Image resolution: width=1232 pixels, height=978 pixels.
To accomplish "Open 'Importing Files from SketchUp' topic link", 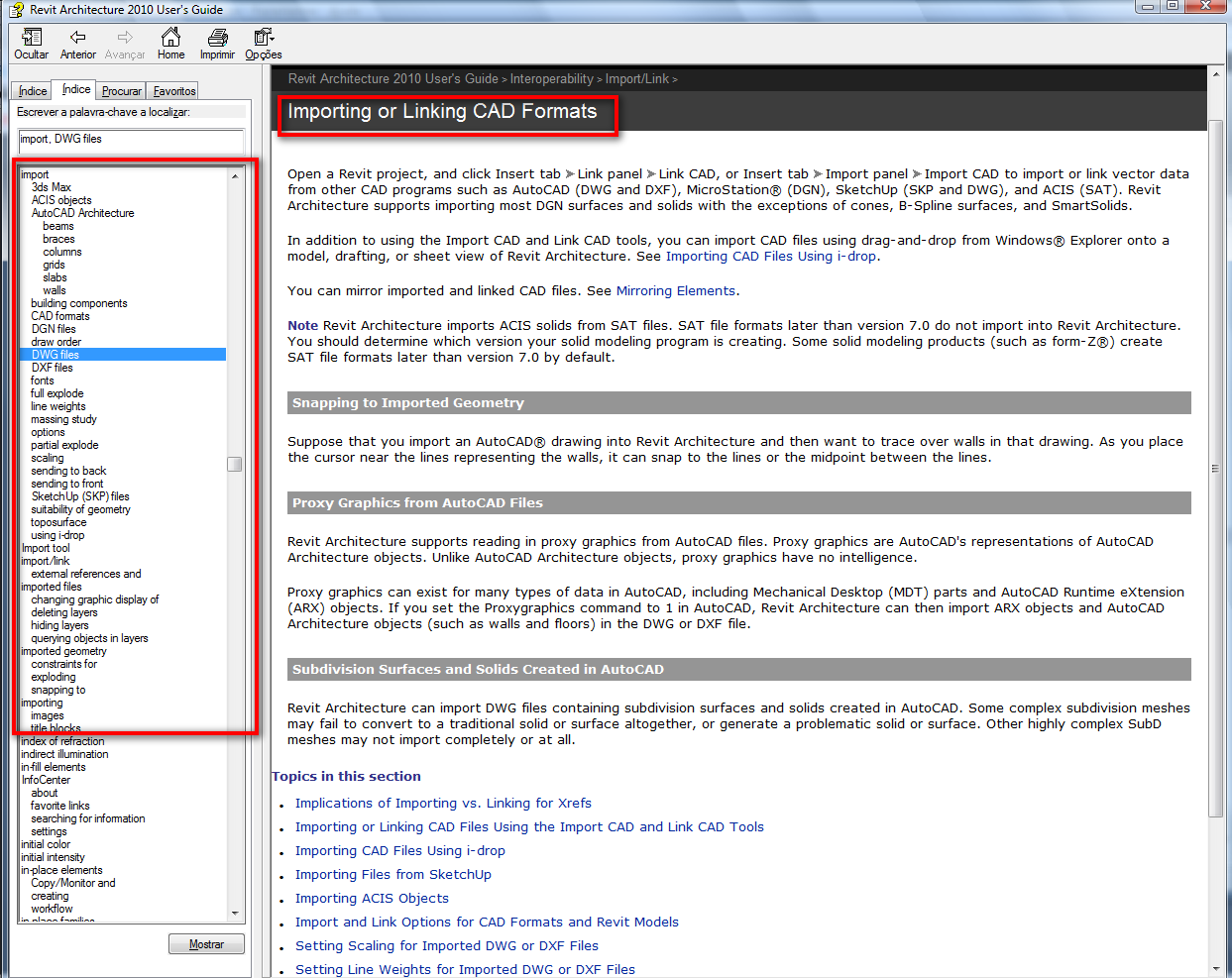I will (393, 874).
